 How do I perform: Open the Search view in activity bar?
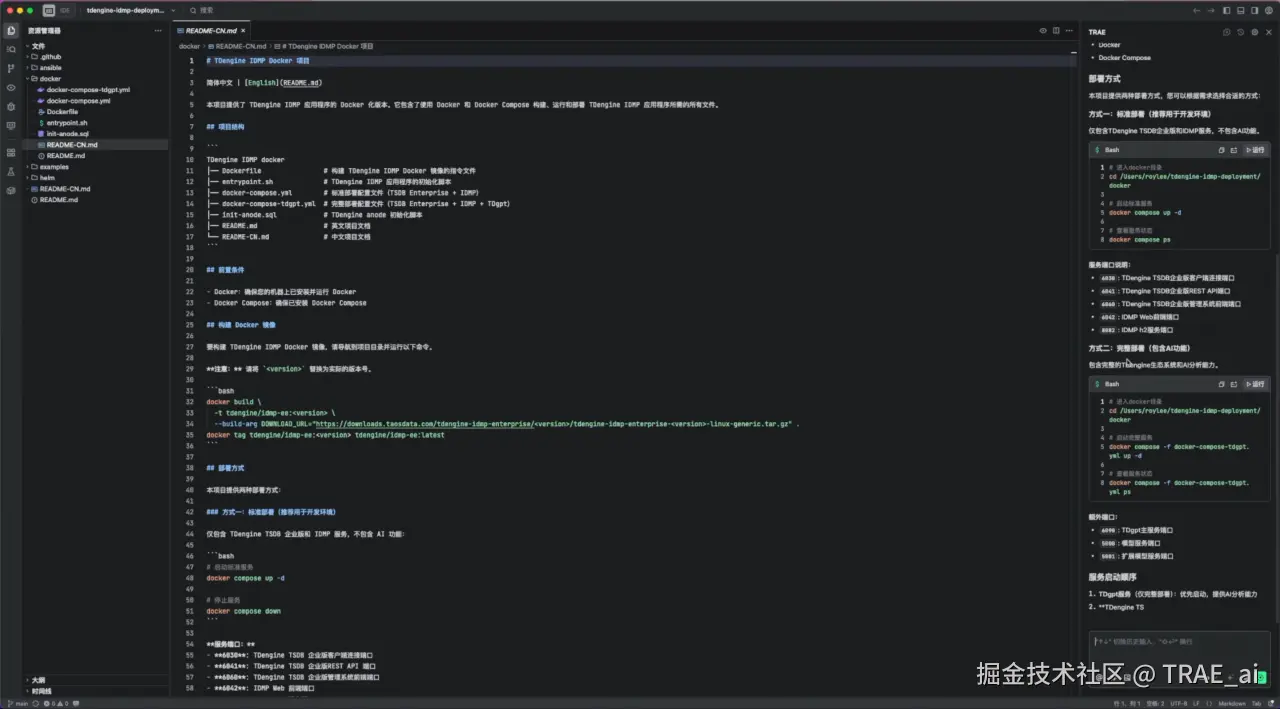(11, 49)
